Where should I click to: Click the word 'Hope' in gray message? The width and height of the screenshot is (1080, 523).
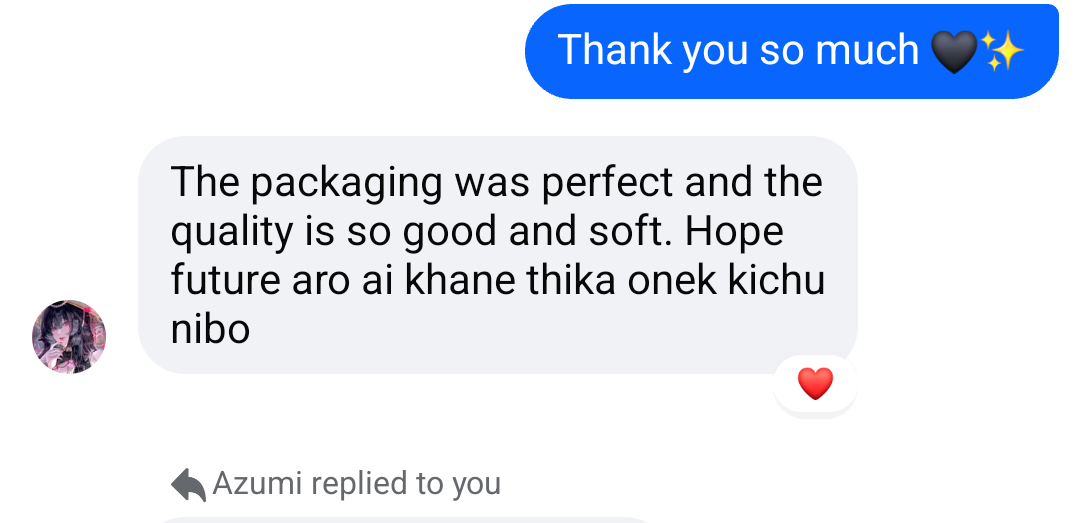coord(734,232)
